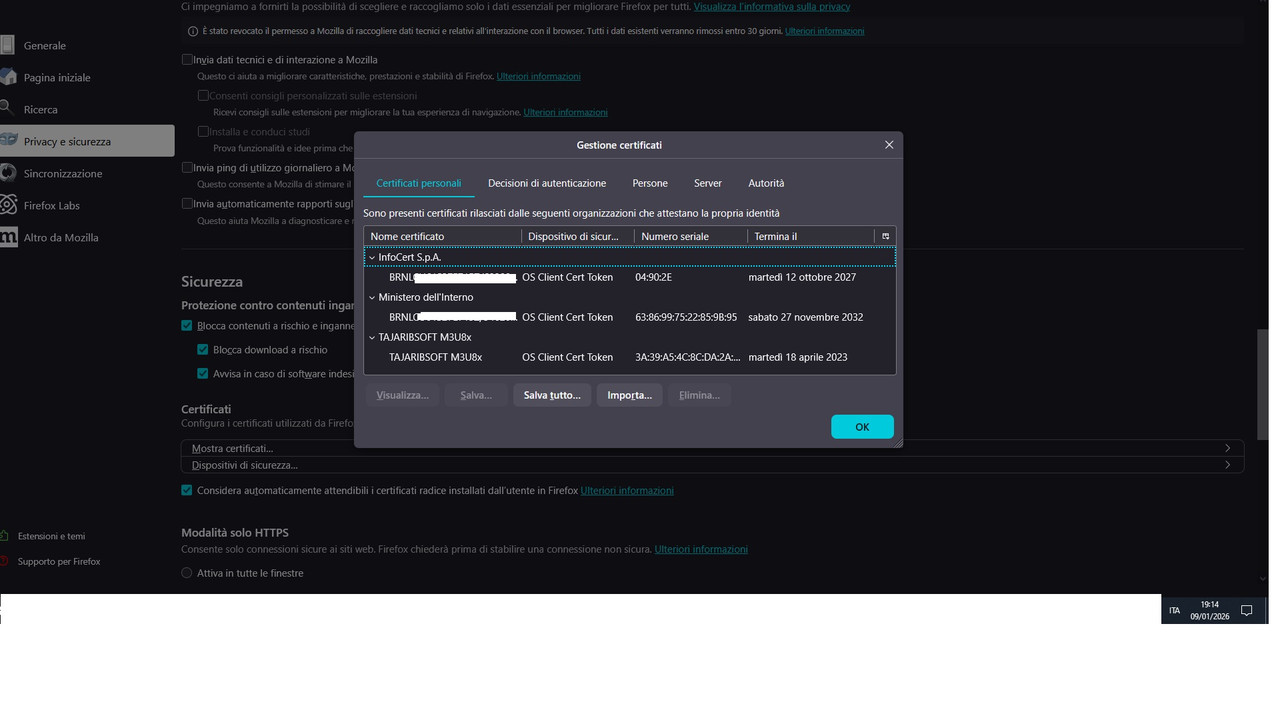
Task: Click the Sincronizzazione sync icon
Action: 8,173
